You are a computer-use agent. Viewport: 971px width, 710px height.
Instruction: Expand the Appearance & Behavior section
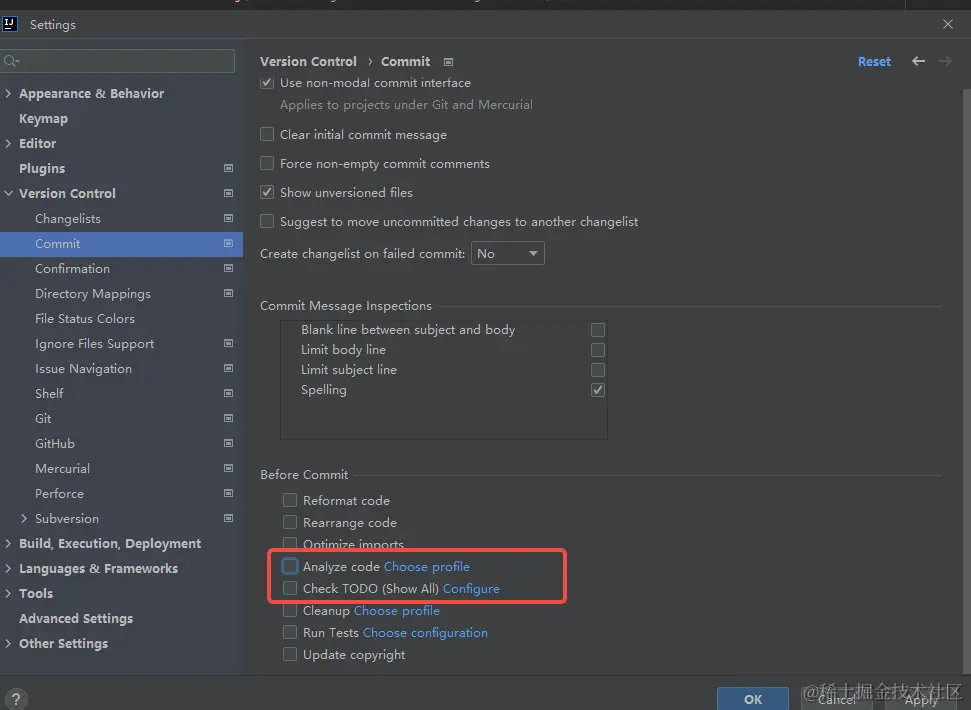click(9, 94)
